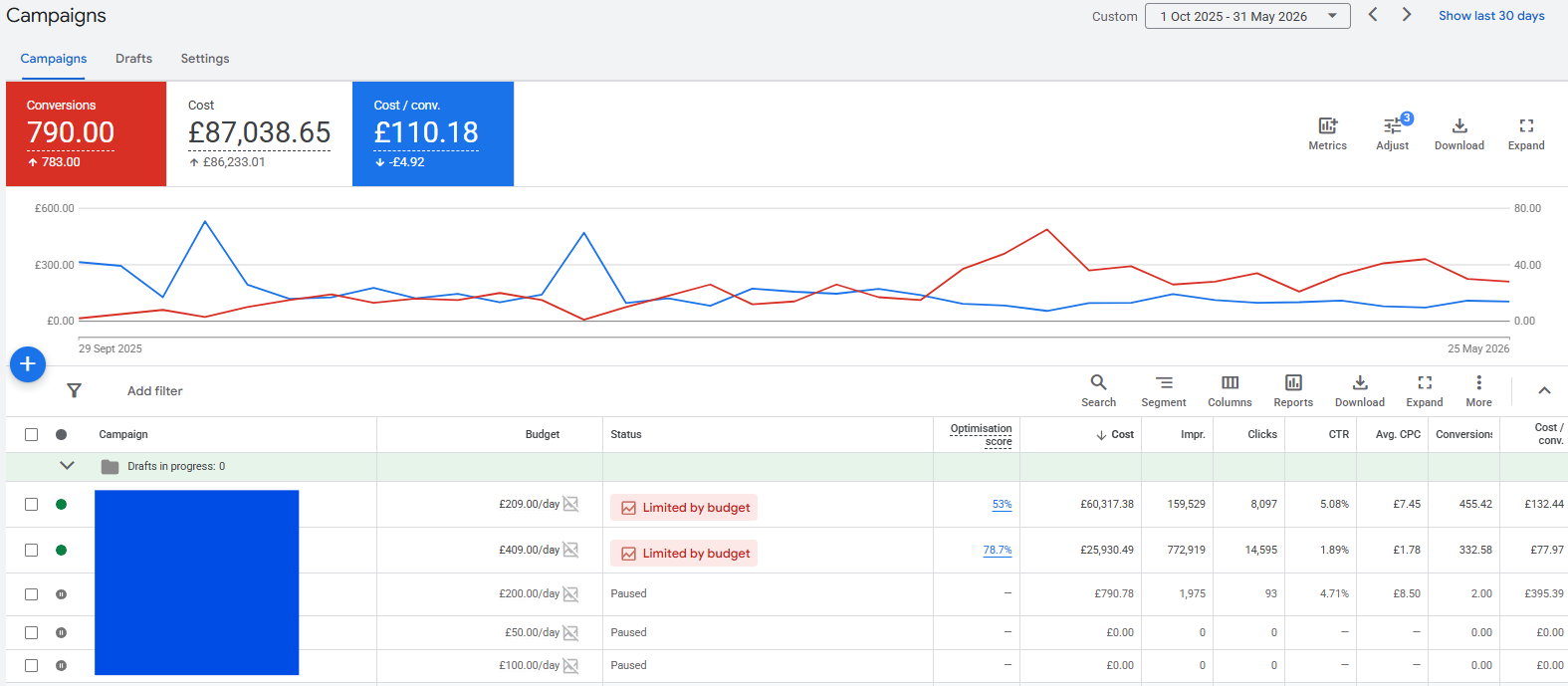Open table Search magnifier icon
This screenshot has width=1568, height=686.
coord(1098,382)
